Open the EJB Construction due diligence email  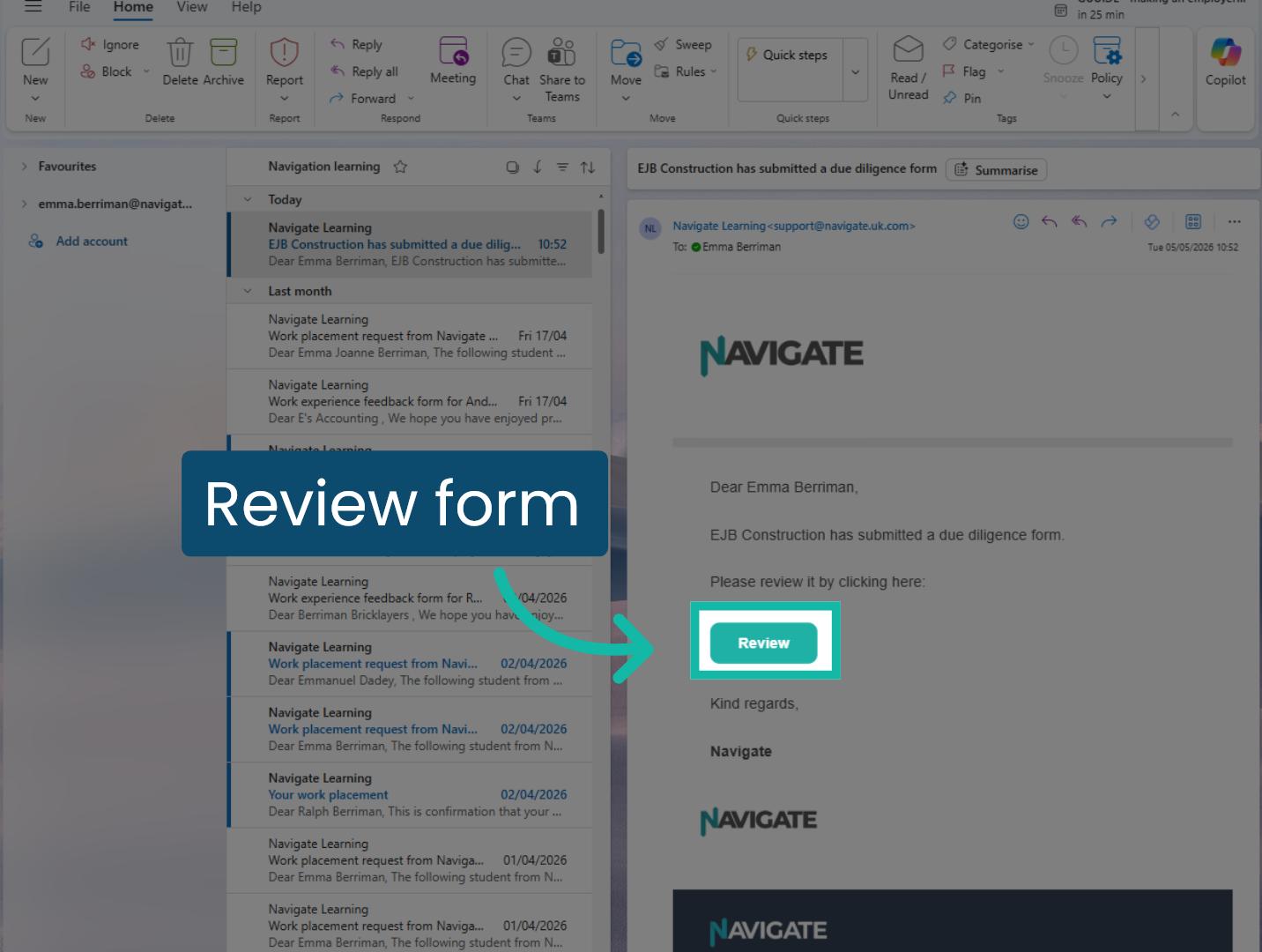(x=410, y=244)
